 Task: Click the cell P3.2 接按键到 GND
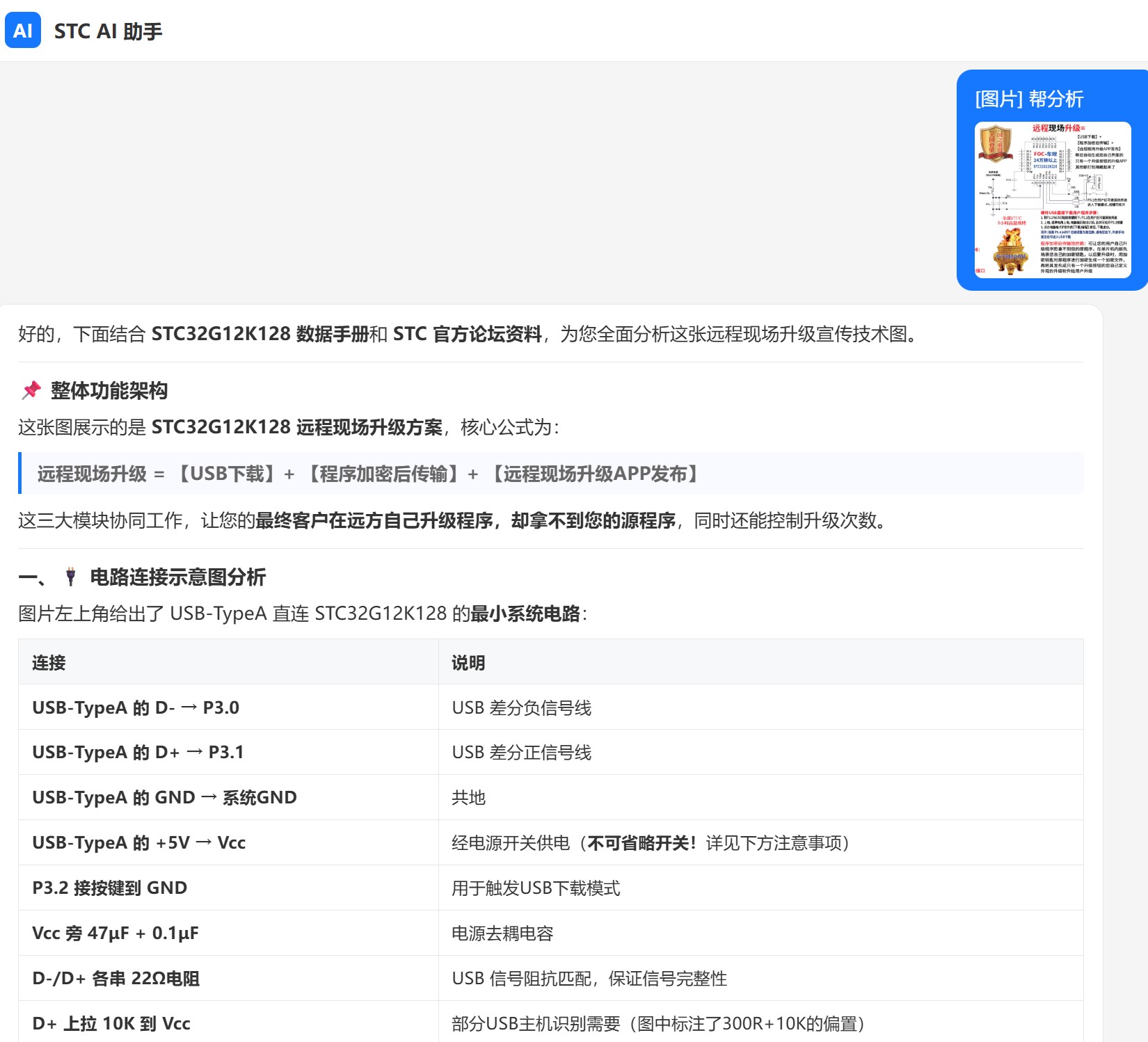tap(228, 888)
